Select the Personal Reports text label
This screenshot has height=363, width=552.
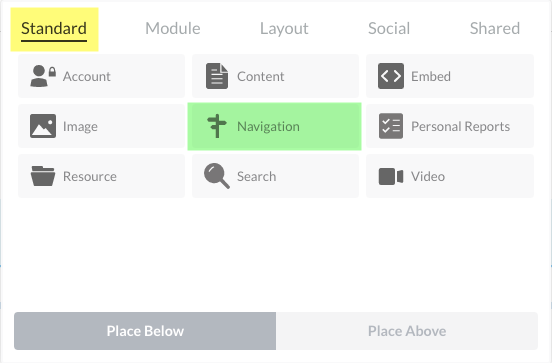click(460, 126)
